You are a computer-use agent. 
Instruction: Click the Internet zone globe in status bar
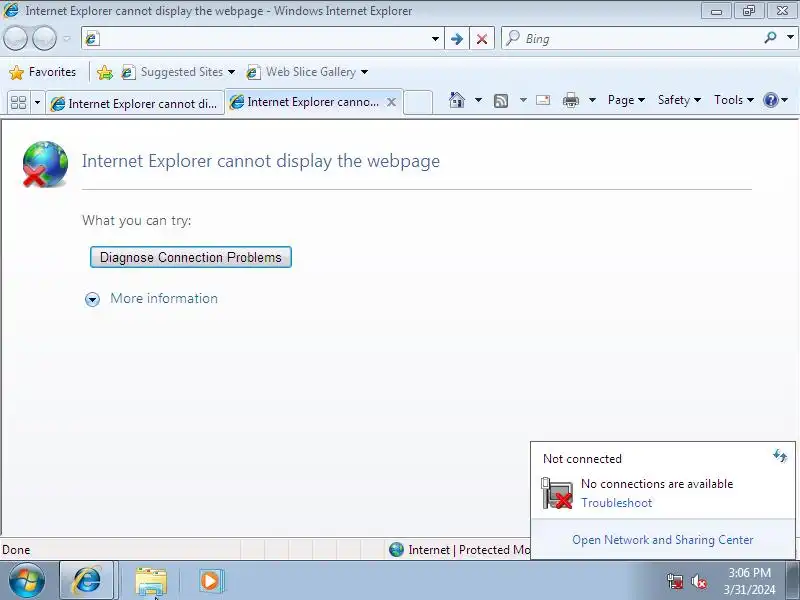click(396, 549)
